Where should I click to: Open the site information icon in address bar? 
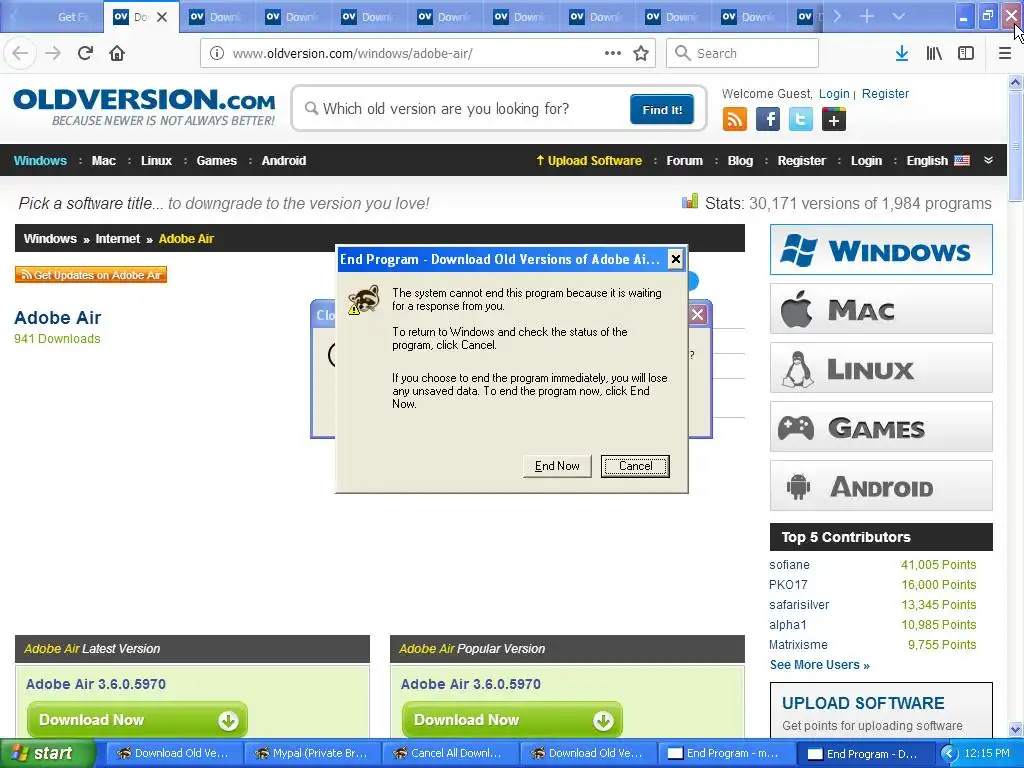(217, 54)
